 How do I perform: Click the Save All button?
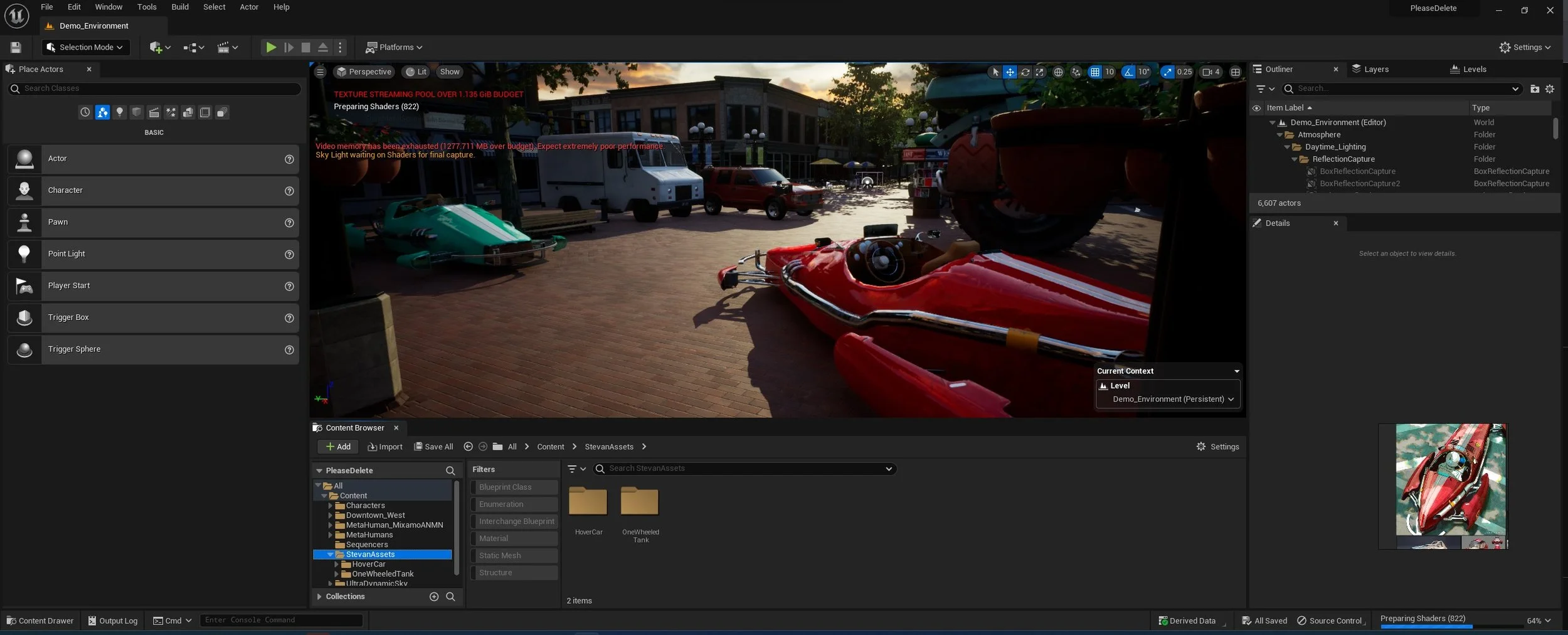pos(433,446)
